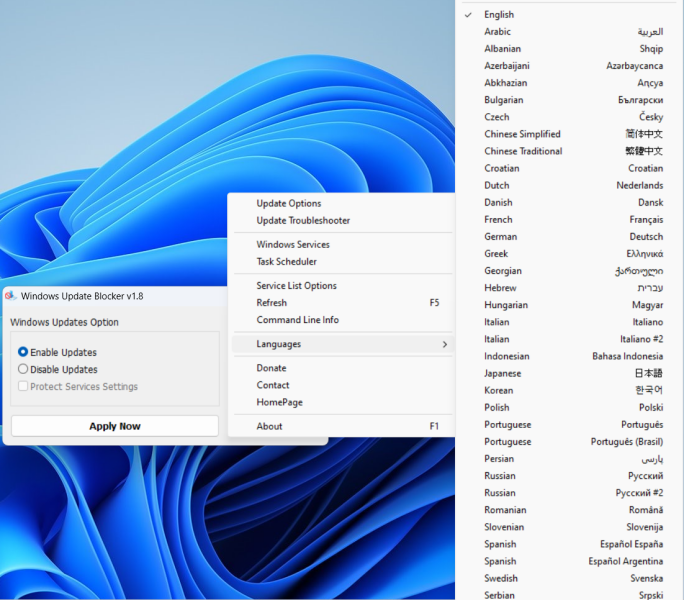Image resolution: width=684 pixels, height=600 pixels.
Task: Pick Danish Dansk language
Action: pos(569,202)
